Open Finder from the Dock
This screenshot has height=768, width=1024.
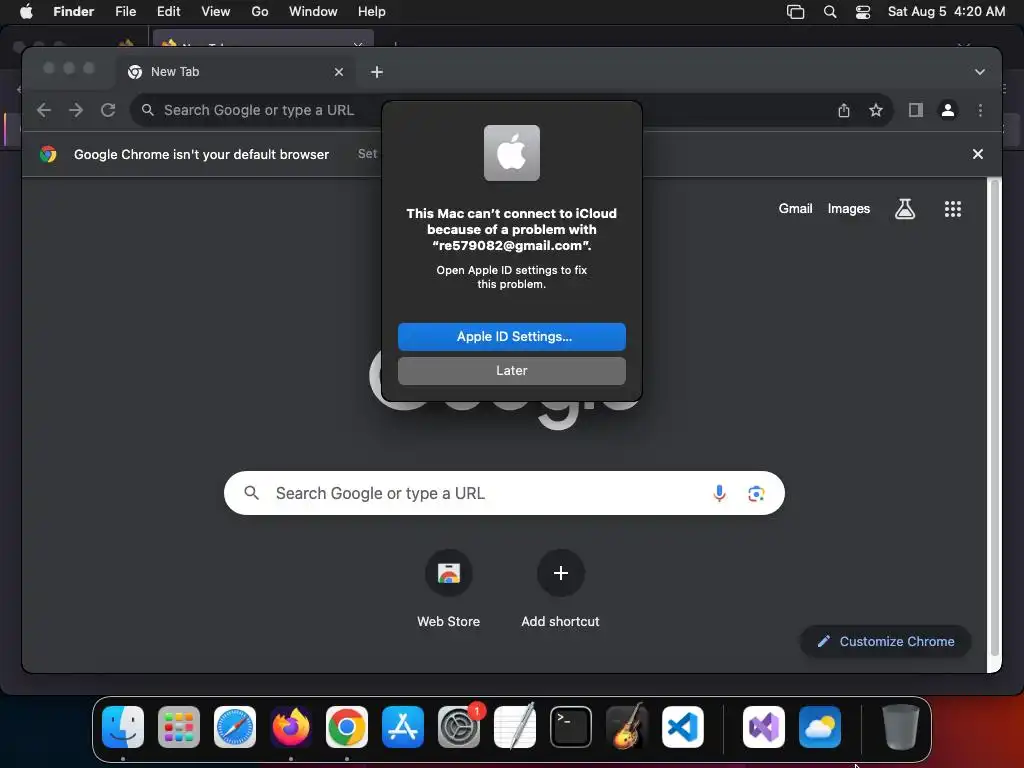123,727
